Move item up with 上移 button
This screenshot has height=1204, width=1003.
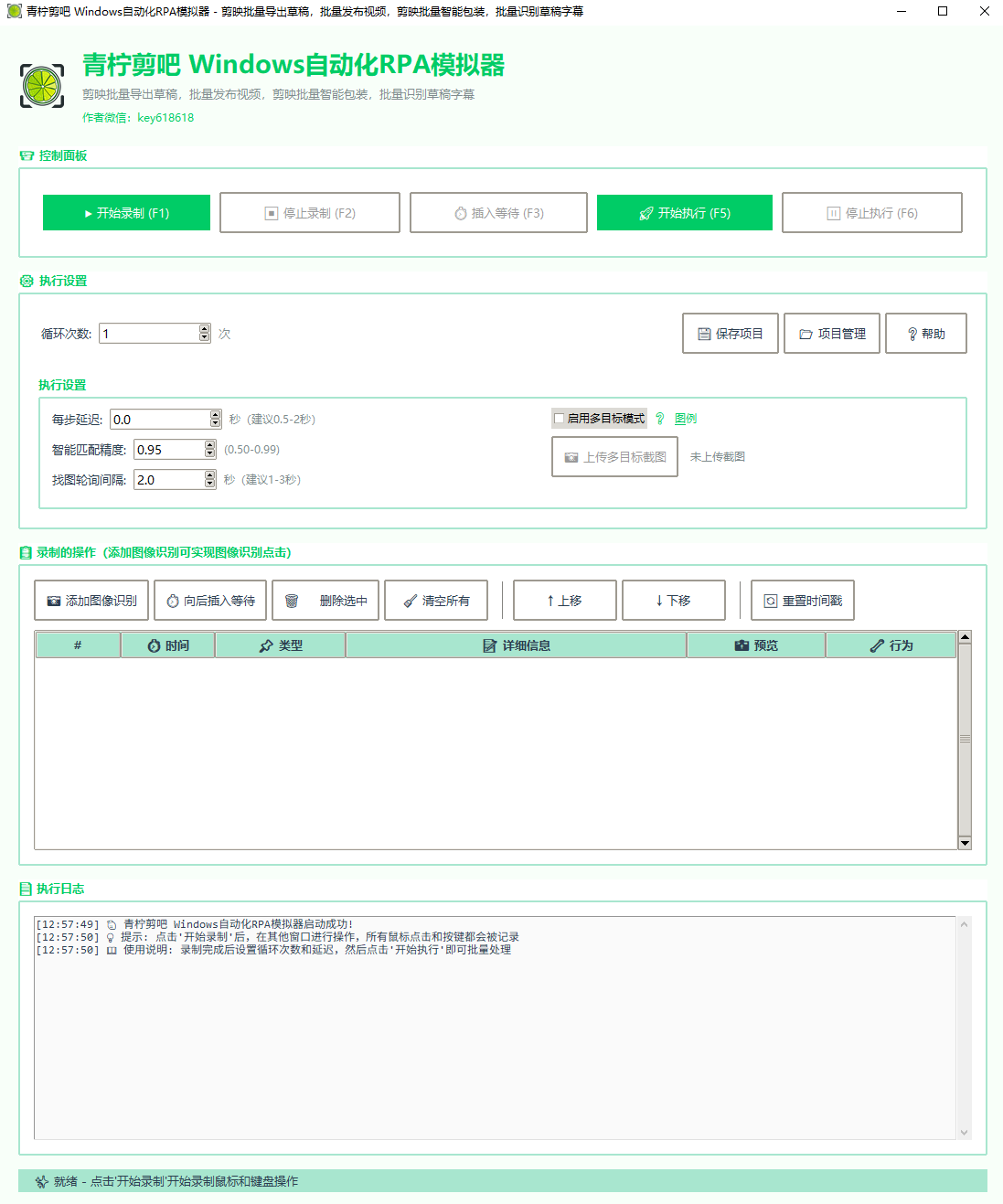pyautogui.click(x=564, y=601)
